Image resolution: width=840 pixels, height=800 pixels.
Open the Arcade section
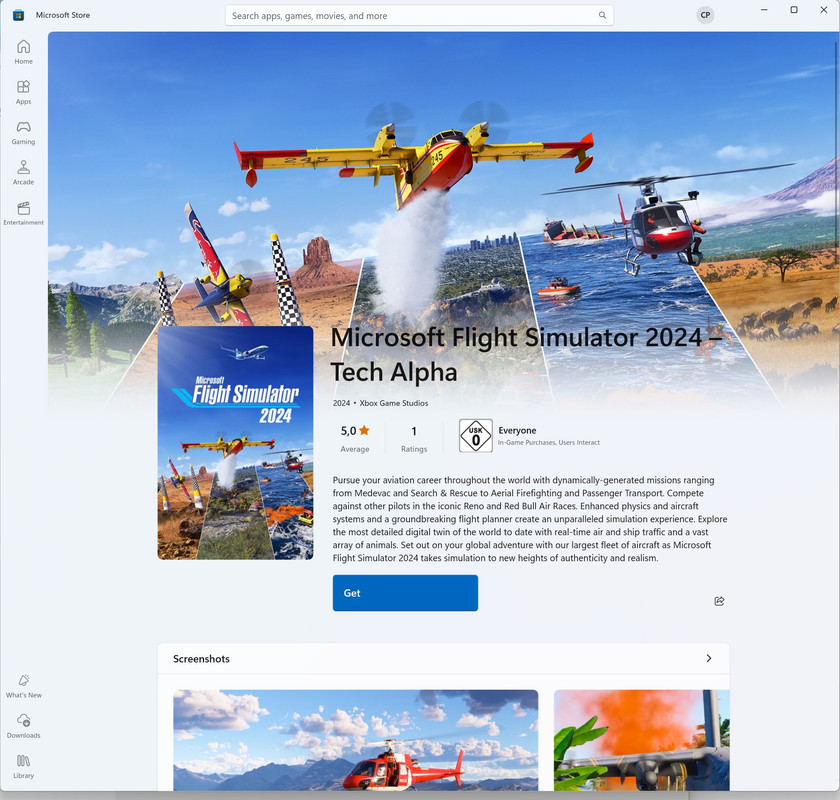pyautogui.click(x=24, y=173)
